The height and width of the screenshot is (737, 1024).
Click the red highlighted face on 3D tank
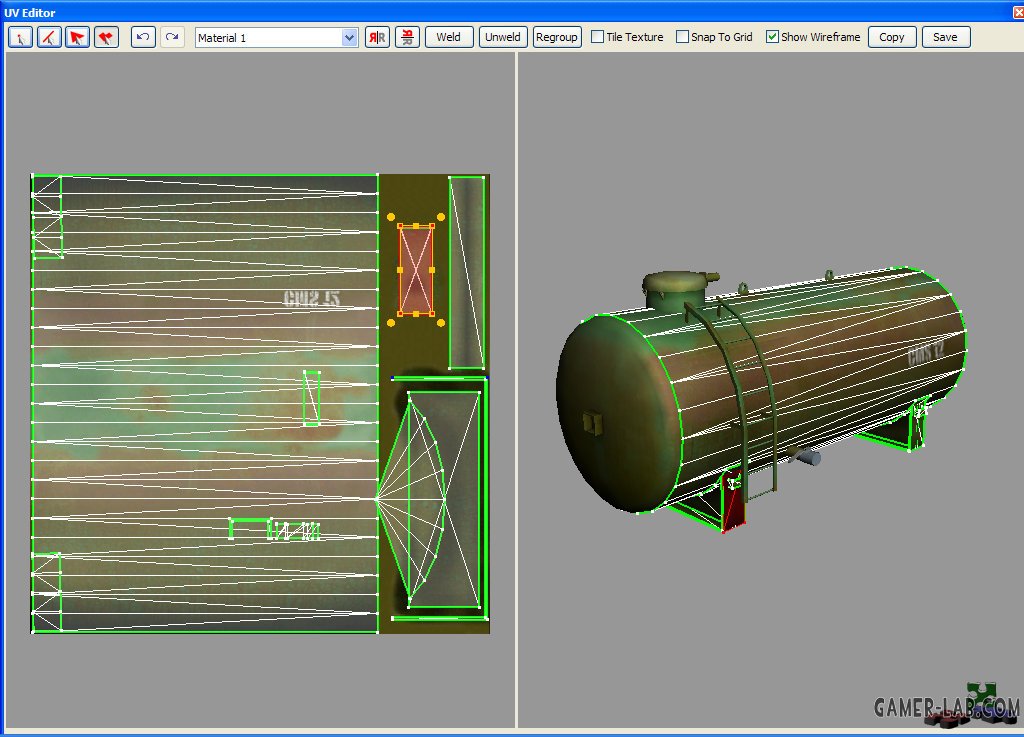click(734, 503)
